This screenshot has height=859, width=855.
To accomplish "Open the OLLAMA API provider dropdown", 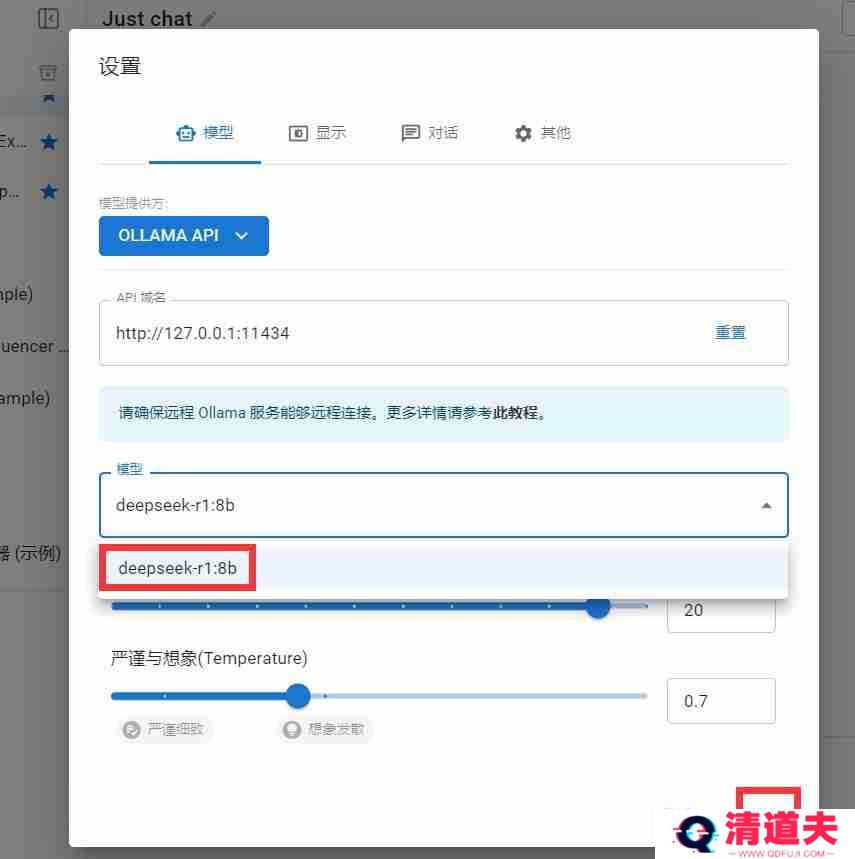I will click(183, 236).
